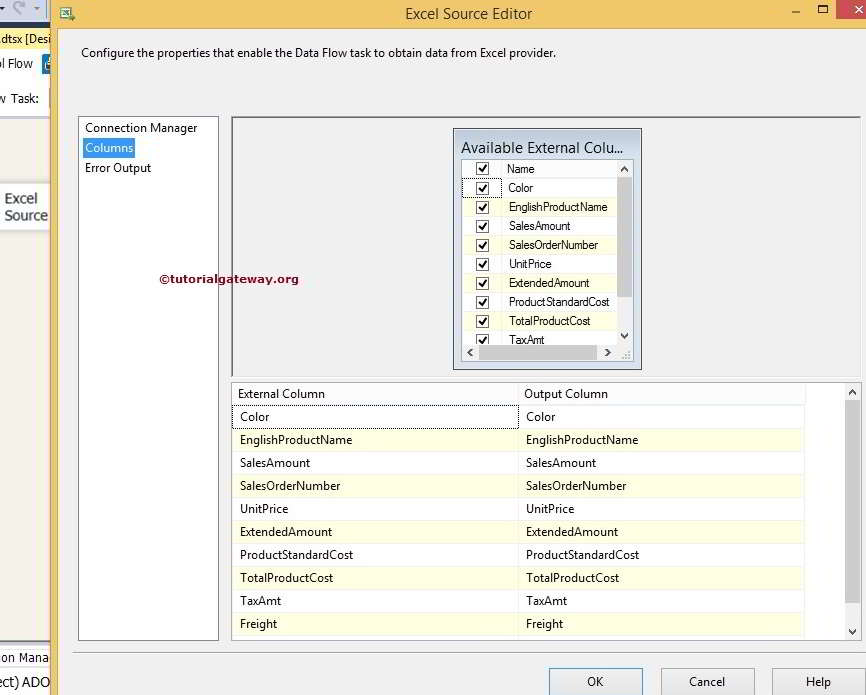Uncheck the Name column checkbox

point(482,168)
